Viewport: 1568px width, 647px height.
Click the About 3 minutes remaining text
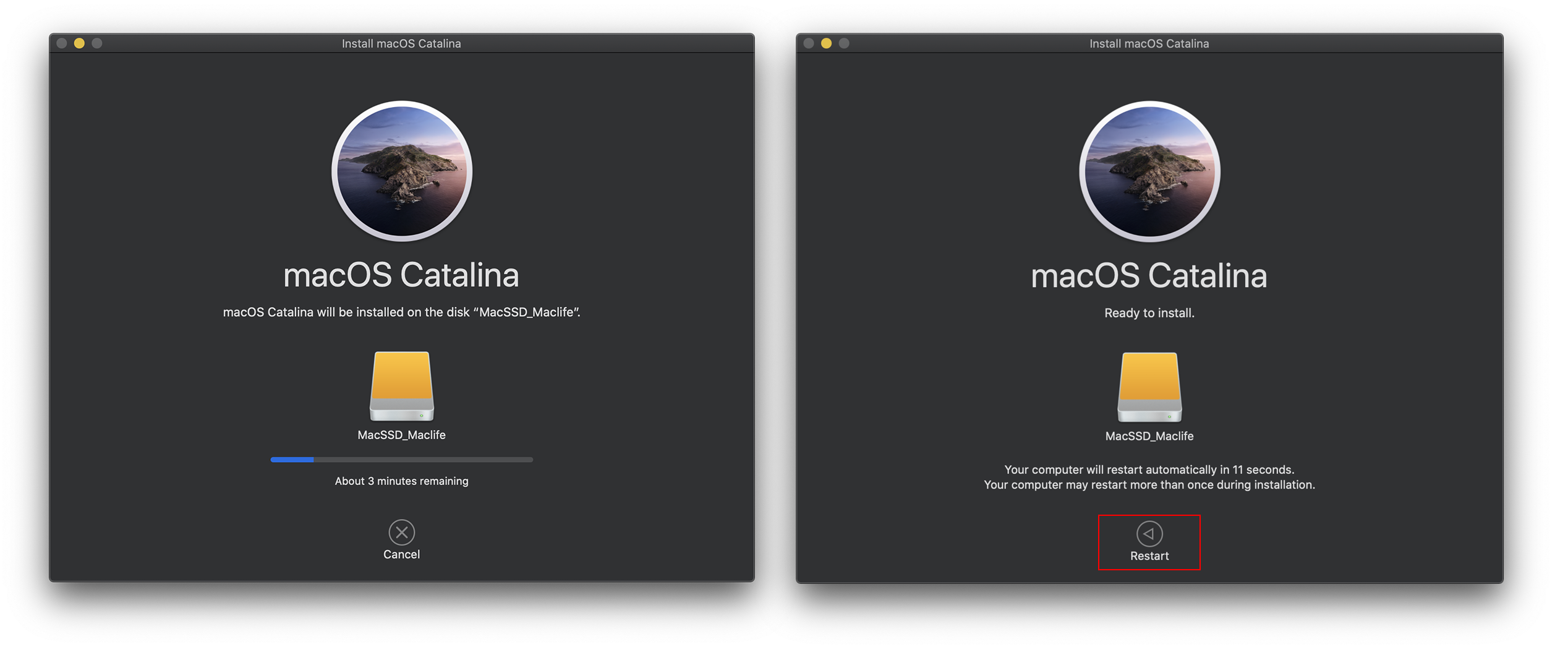(x=401, y=481)
